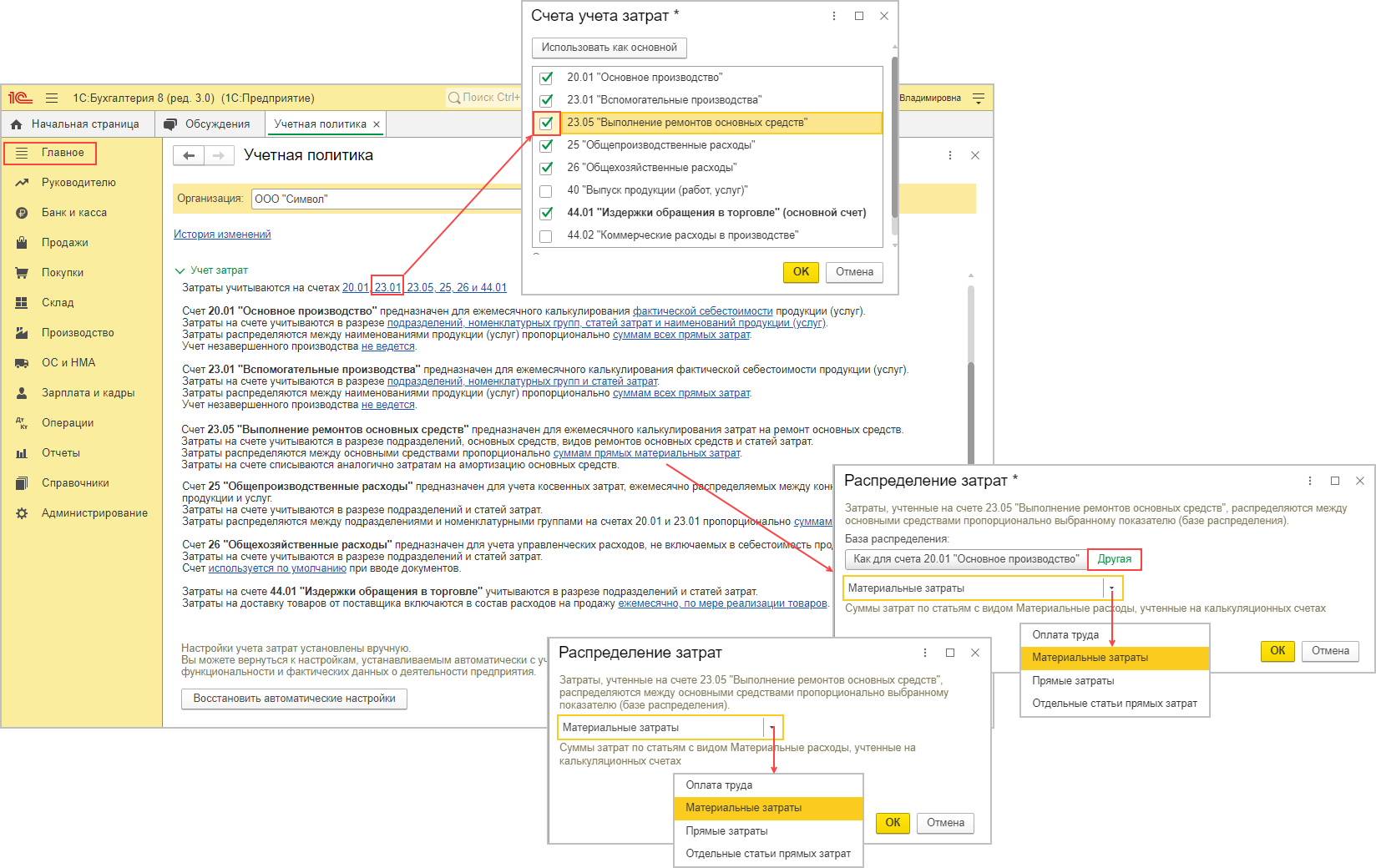Open Производство factory icon

pyautogui.click(x=22, y=333)
